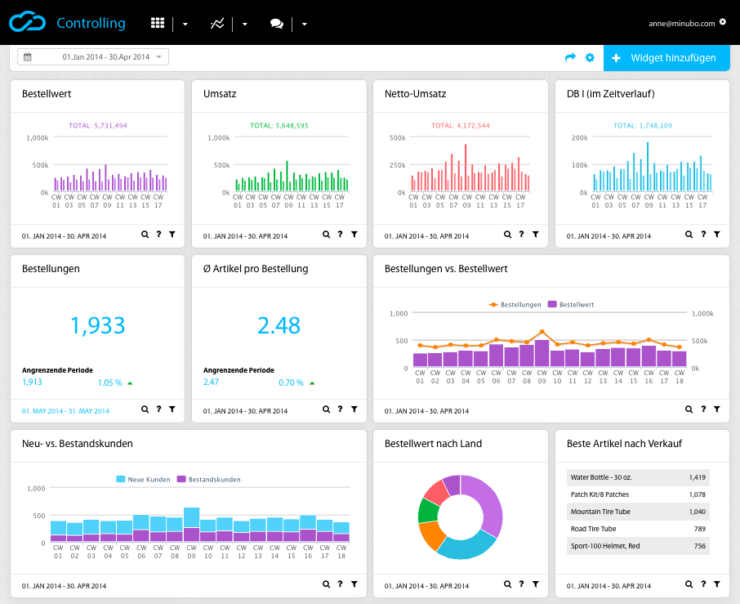The height and width of the screenshot is (604, 740).
Task: Open the date range selector 01.Jan 2014 - 30.Apr 2014
Action: click(93, 57)
